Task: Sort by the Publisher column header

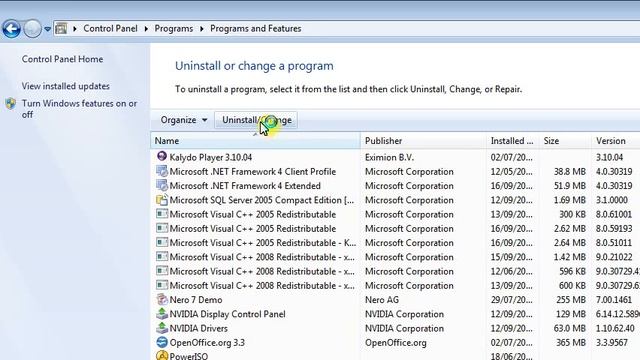Action: click(423, 141)
